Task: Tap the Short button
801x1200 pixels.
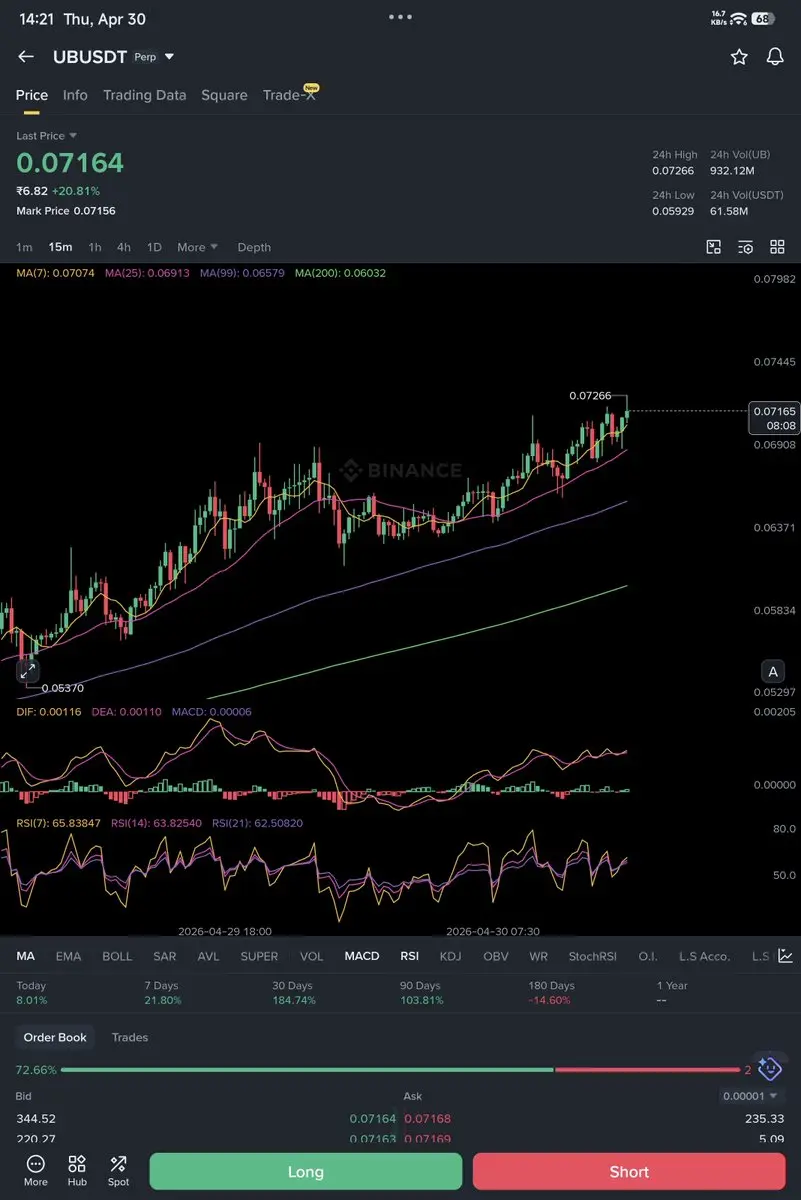Action: [x=629, y=1171]
